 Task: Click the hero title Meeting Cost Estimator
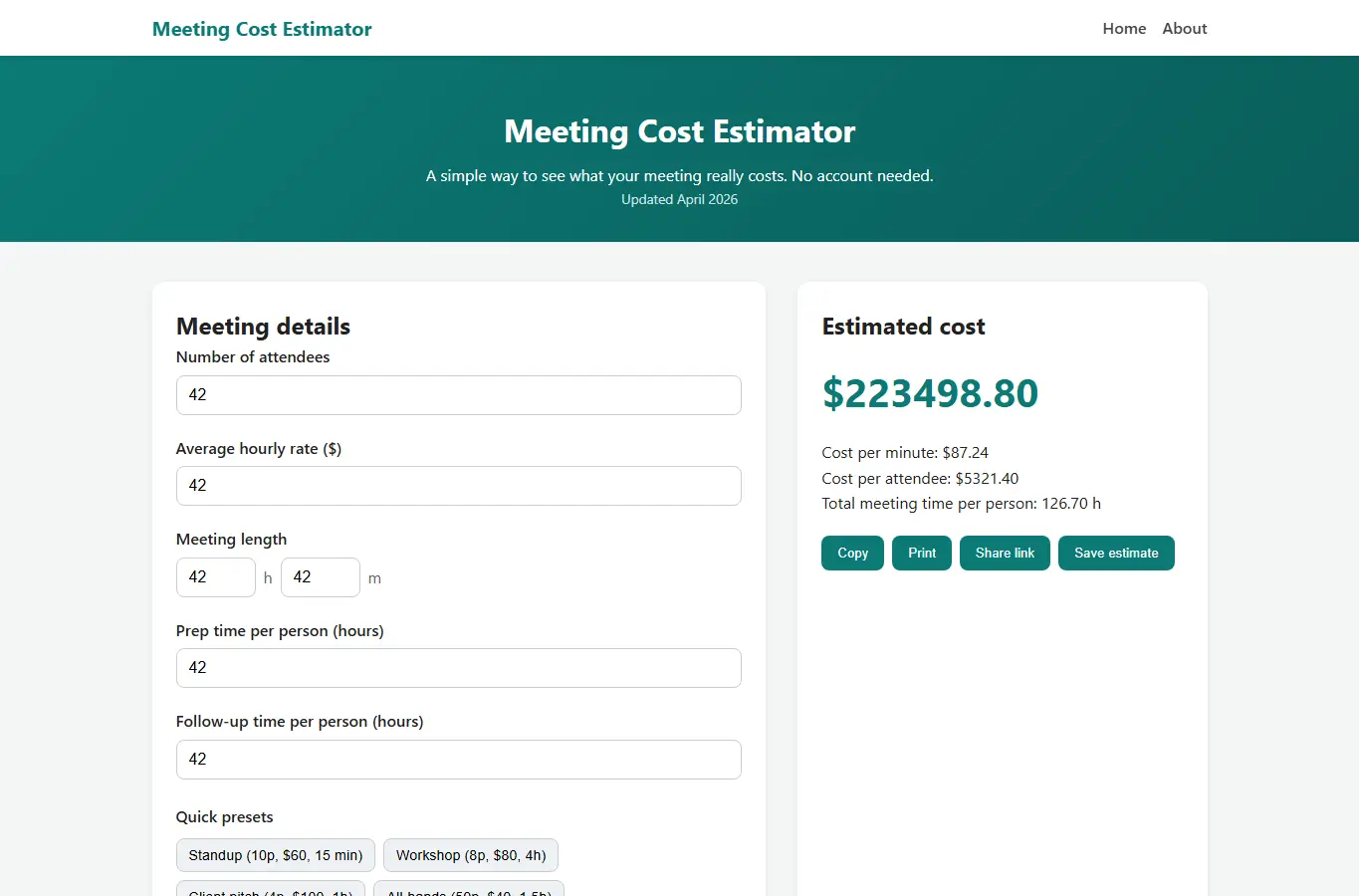tap(679, 131)
